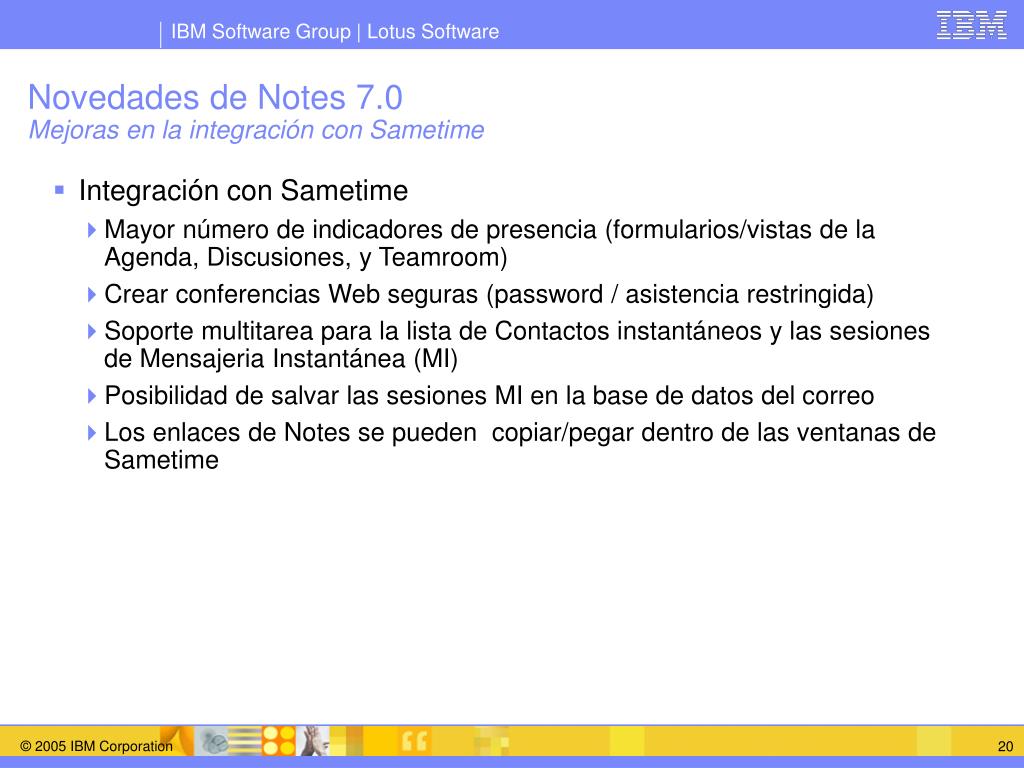The image size is (1024, 768).
Task: Click the header text 'IBM Software Group | Lotus Software'
Action: [334, 31]
